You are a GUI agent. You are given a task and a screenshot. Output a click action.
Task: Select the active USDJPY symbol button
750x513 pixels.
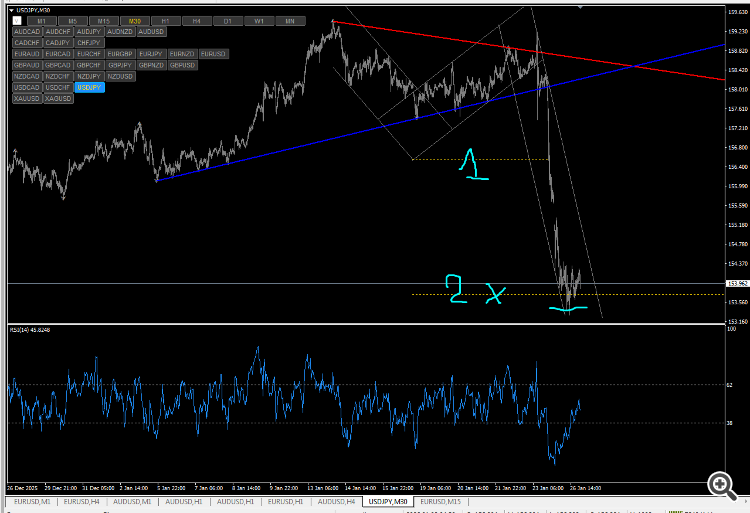pos(89,87)
